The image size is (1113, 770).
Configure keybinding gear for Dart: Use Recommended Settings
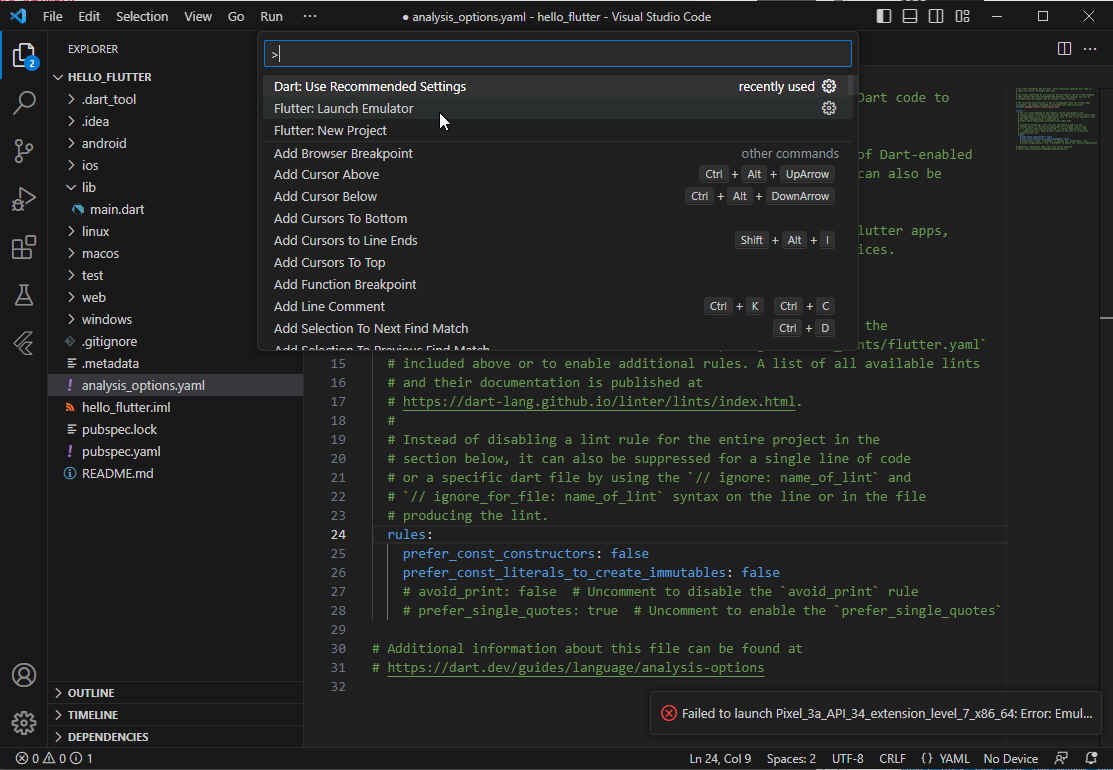coord(828,86)
